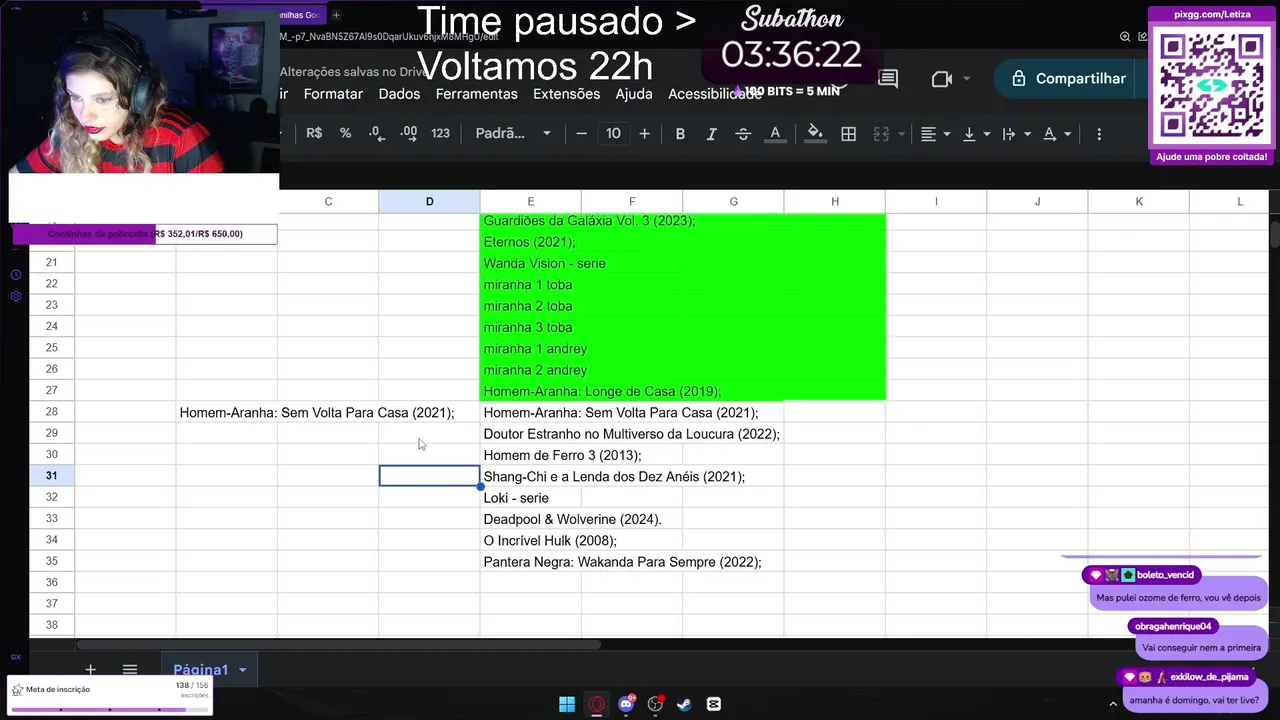
Task: Open the fill color picker
Action: 815,133
